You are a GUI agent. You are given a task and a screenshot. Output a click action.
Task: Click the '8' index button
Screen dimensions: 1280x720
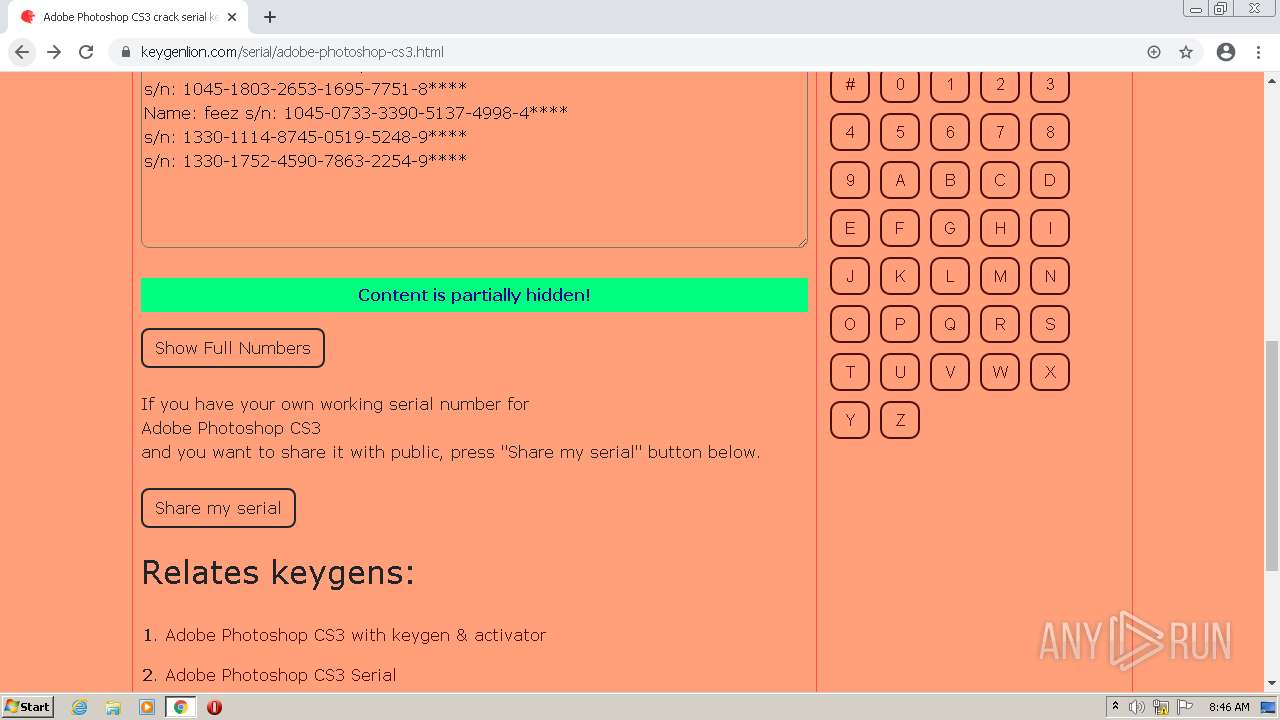pos(1050,132)
